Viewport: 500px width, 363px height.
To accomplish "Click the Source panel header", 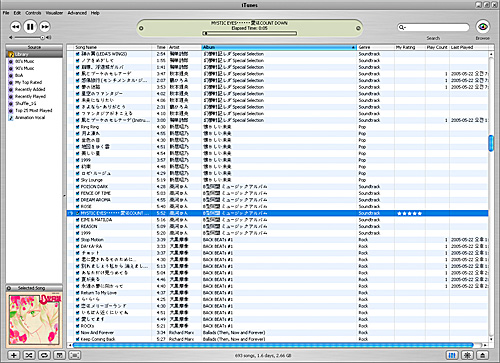I will click(x=34, y=47).
